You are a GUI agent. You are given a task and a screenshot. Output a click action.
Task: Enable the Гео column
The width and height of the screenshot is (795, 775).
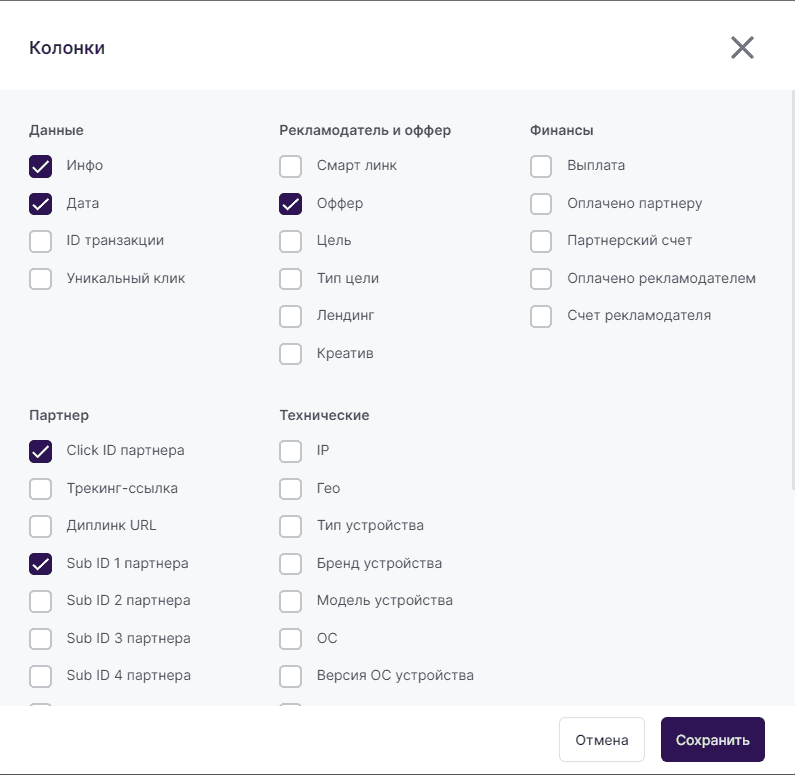pyautogui.click(x=291, y=489)
